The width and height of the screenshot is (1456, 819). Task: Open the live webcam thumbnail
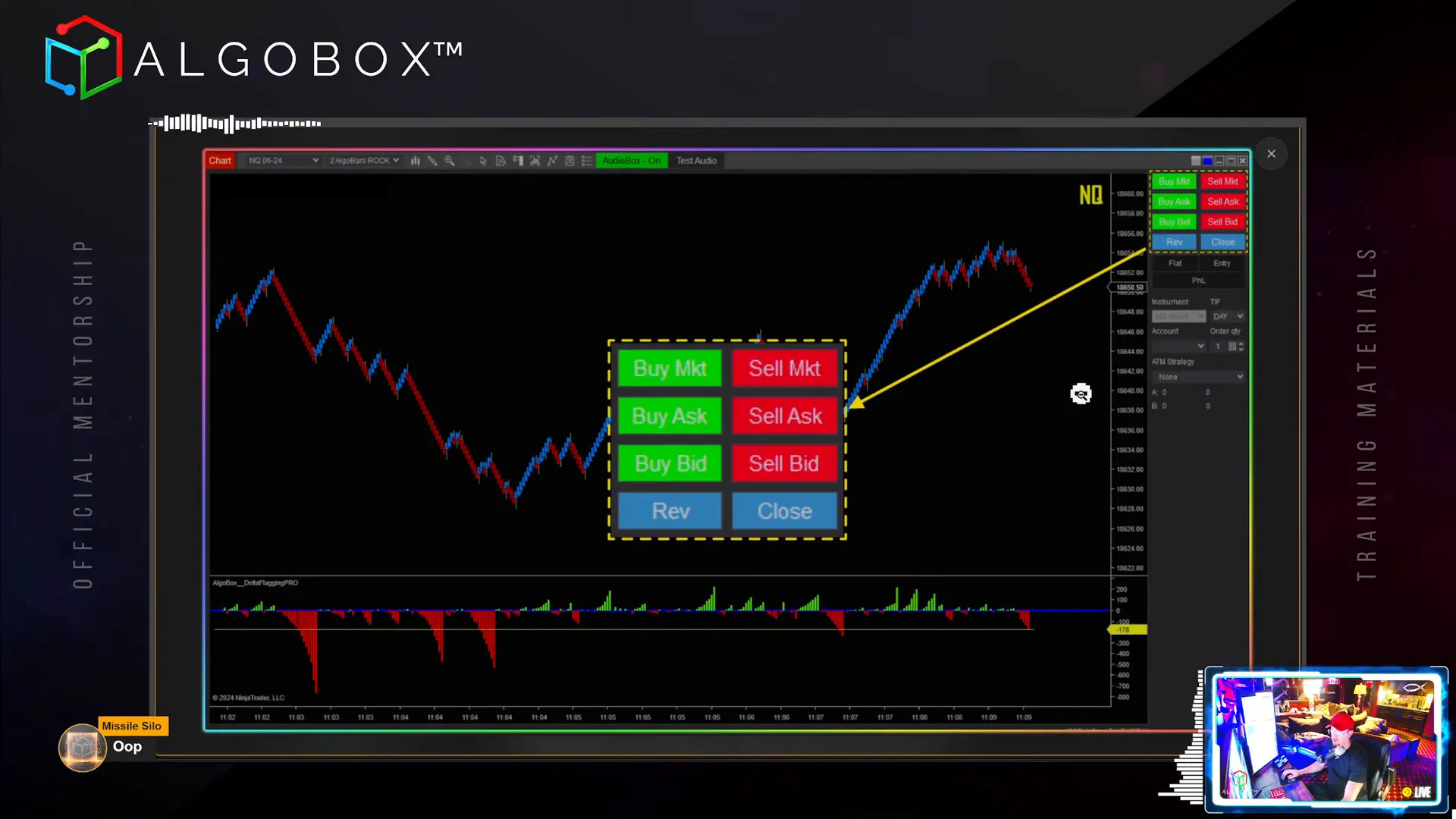(1326, 739)
